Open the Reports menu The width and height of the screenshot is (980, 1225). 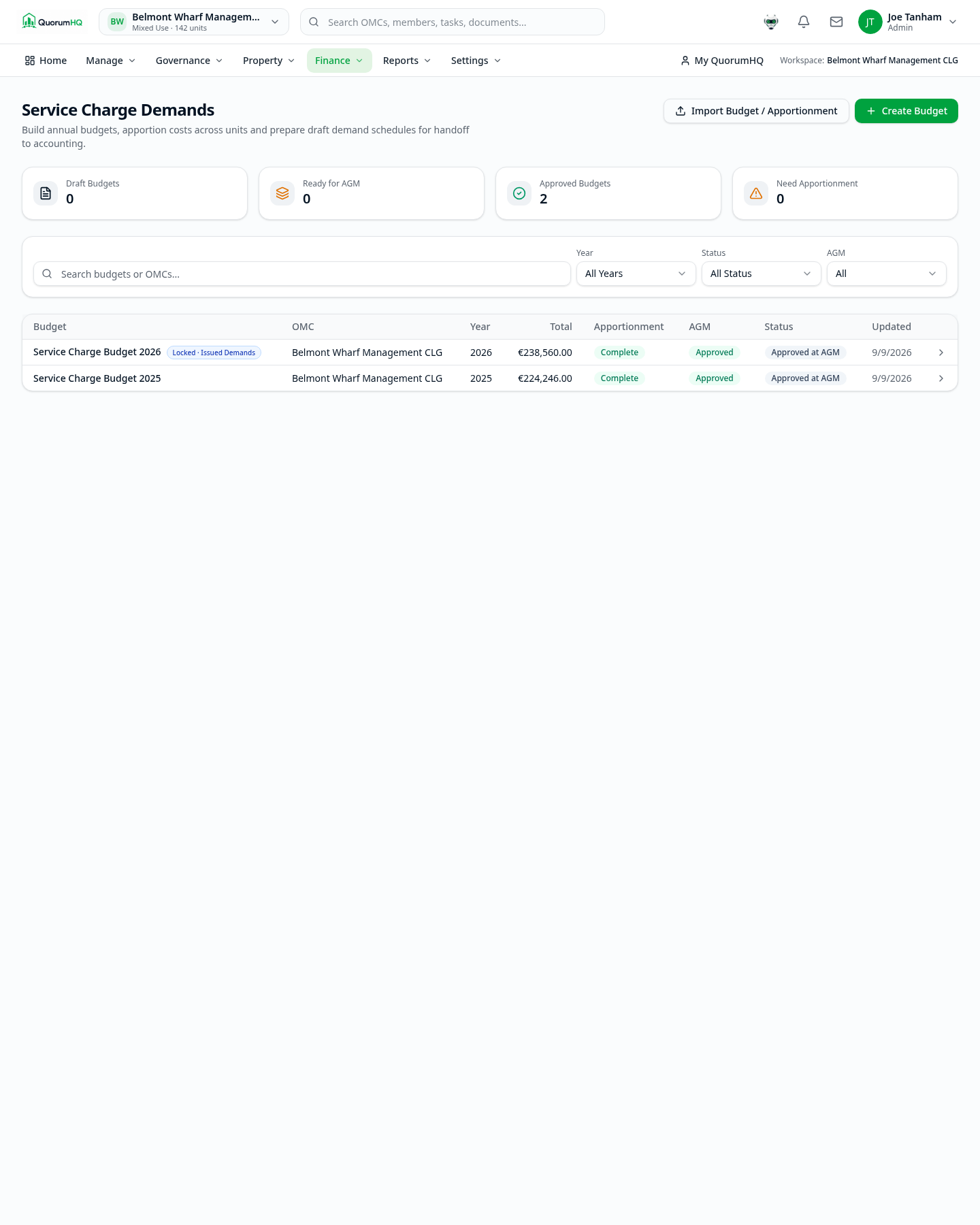(407, 61)
